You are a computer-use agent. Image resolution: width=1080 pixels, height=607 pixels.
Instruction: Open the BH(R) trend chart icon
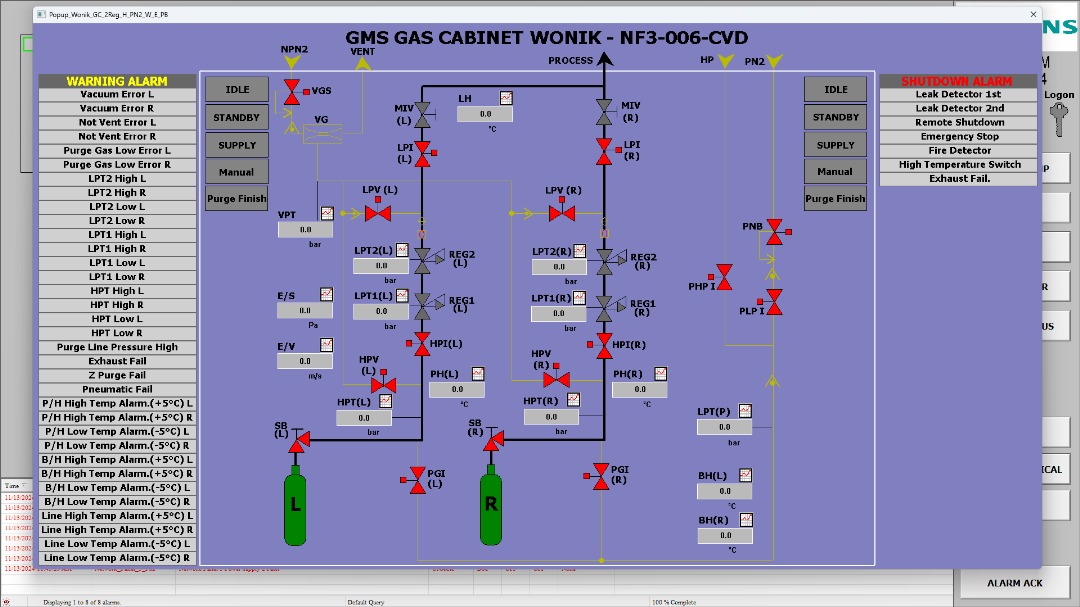746,519
